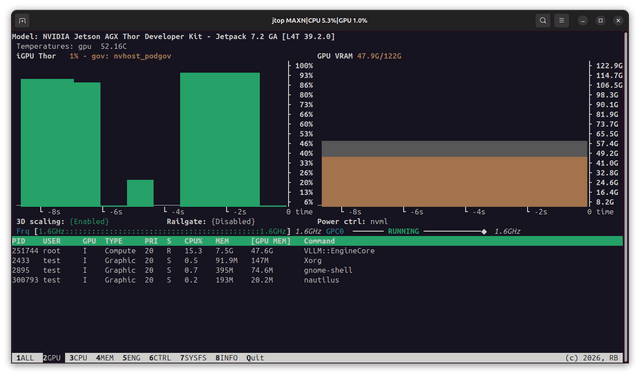This screenshot has width=640, height=376.
Task: Click the terminal vertical scrollbar
Action: coord(625,196)
